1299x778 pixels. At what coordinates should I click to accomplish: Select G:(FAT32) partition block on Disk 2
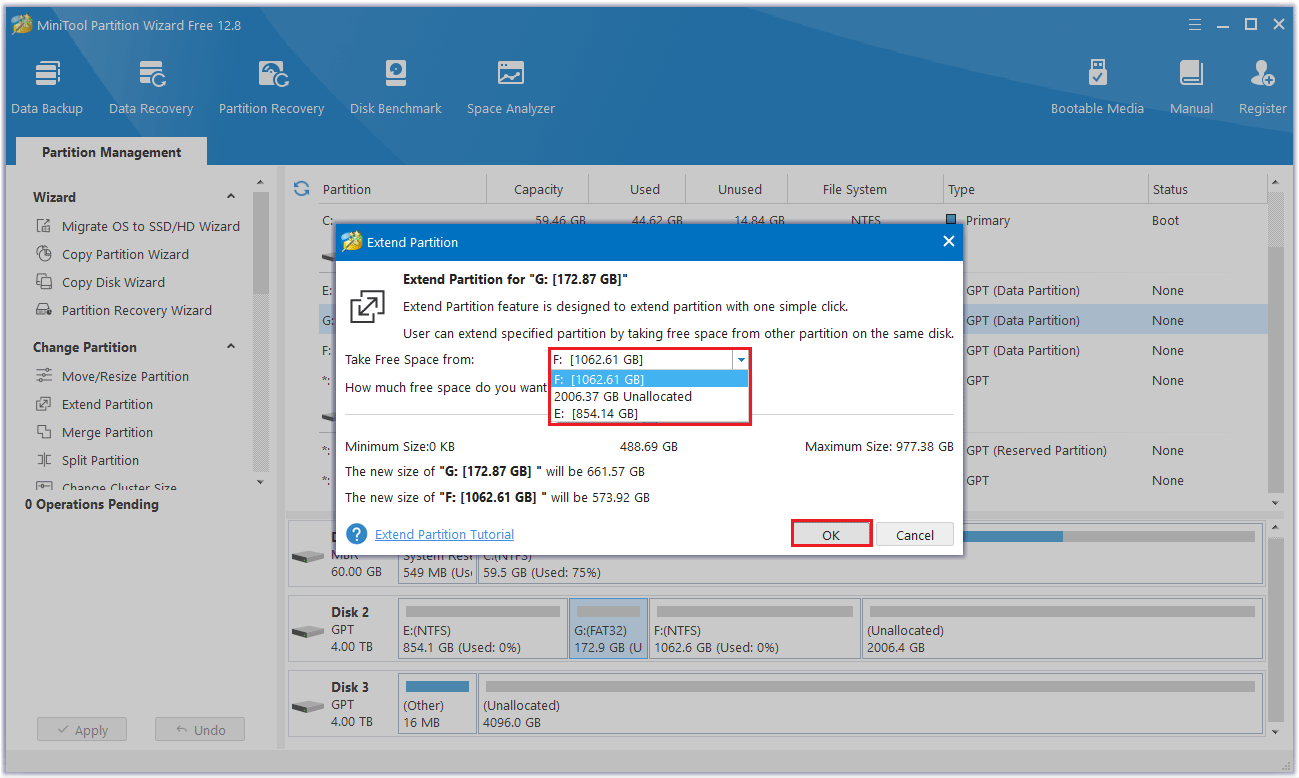click(609, 628)
